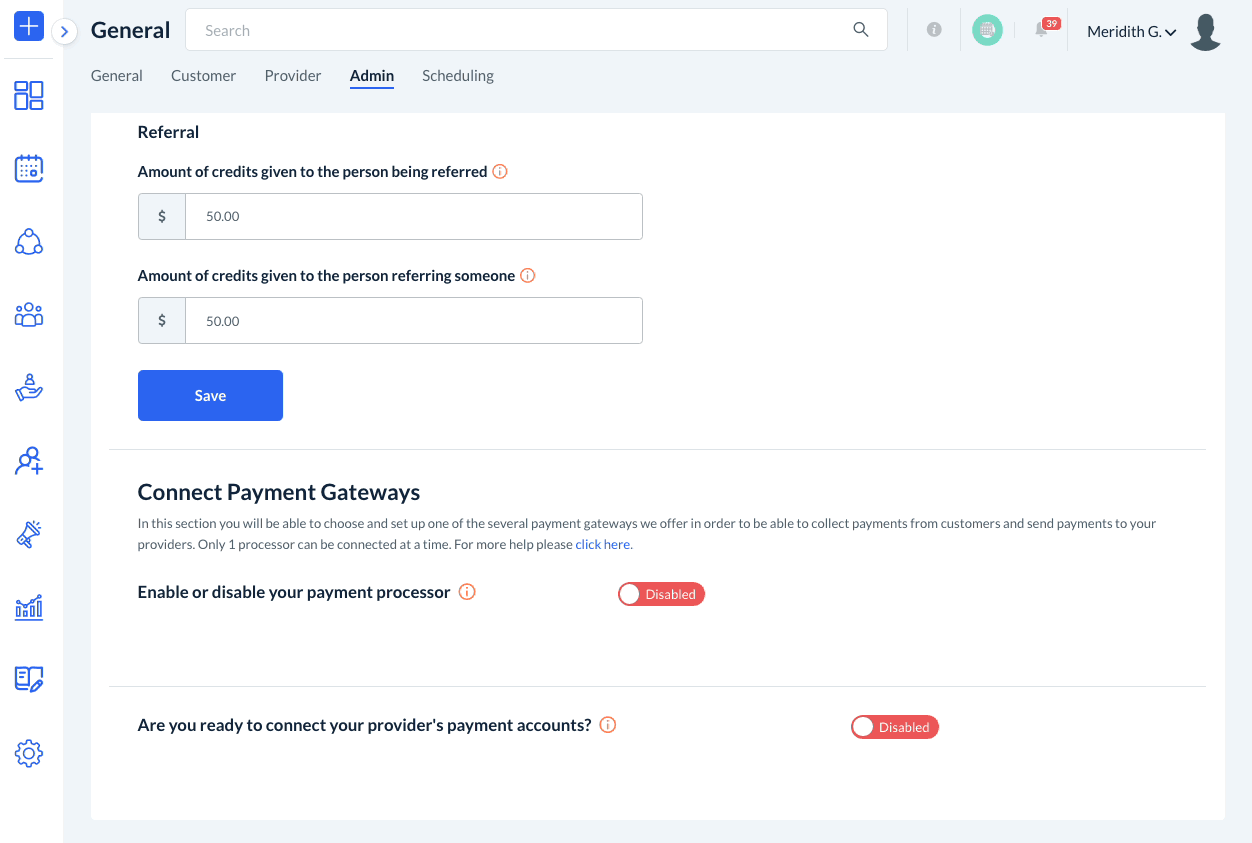This screenshot has height=843, width=1252.
Task: Open the reports chart icon
Action: click(28, 606)
